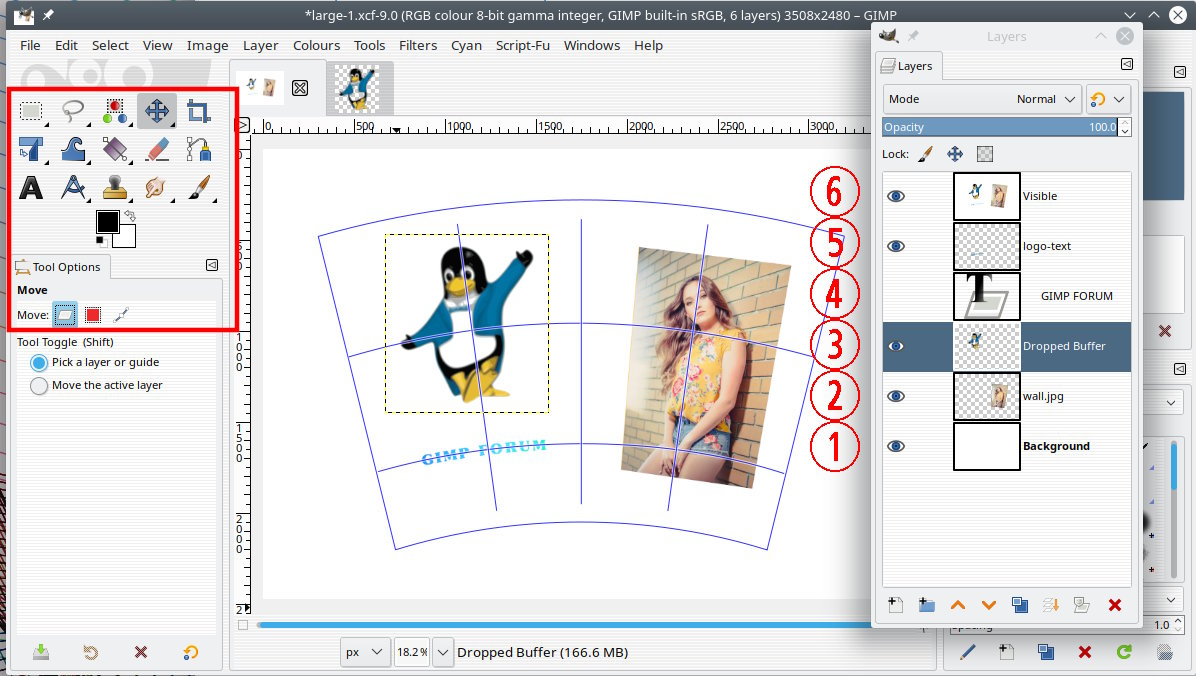
Task: Select the Free Select lasso tool
Action: (x=73, y=111)
